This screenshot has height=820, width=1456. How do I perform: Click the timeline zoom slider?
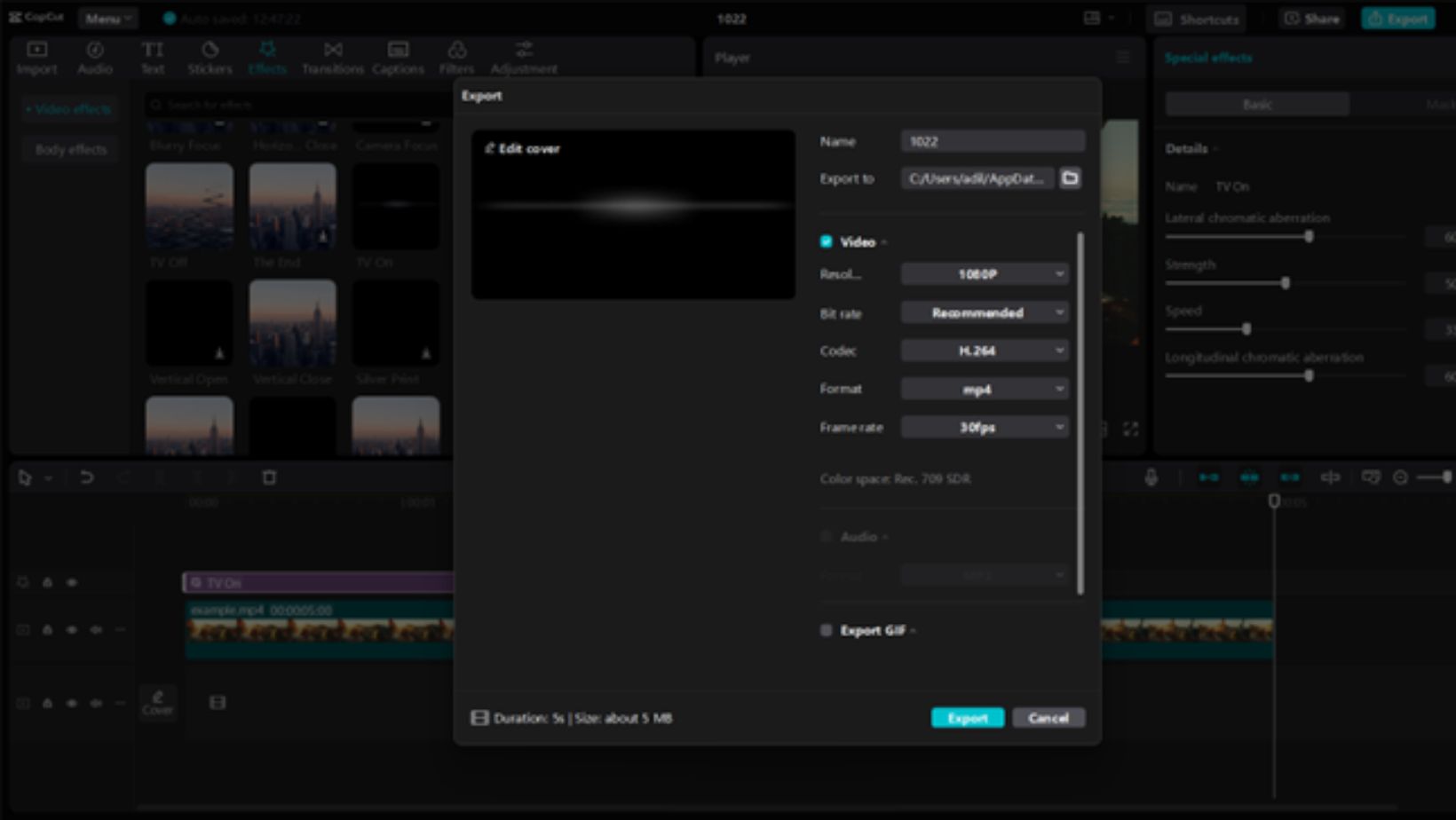tap(1435, 477)
